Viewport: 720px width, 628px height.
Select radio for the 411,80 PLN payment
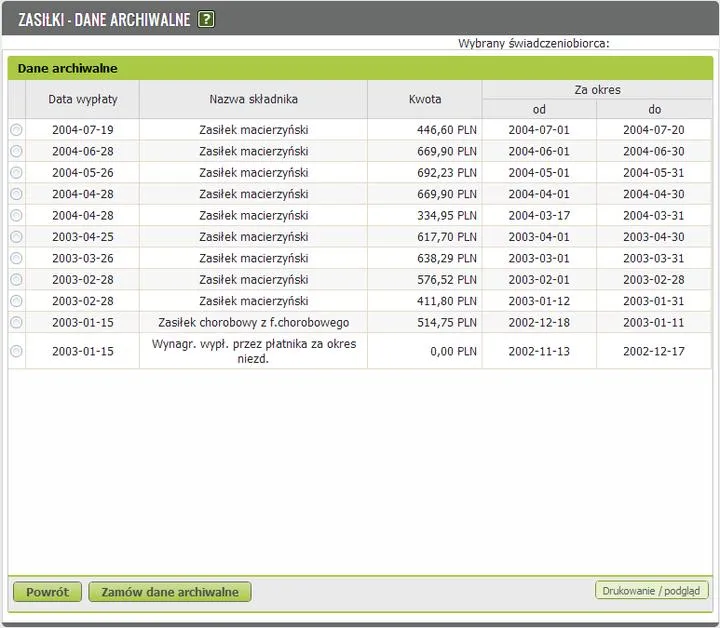pos(16,301)
